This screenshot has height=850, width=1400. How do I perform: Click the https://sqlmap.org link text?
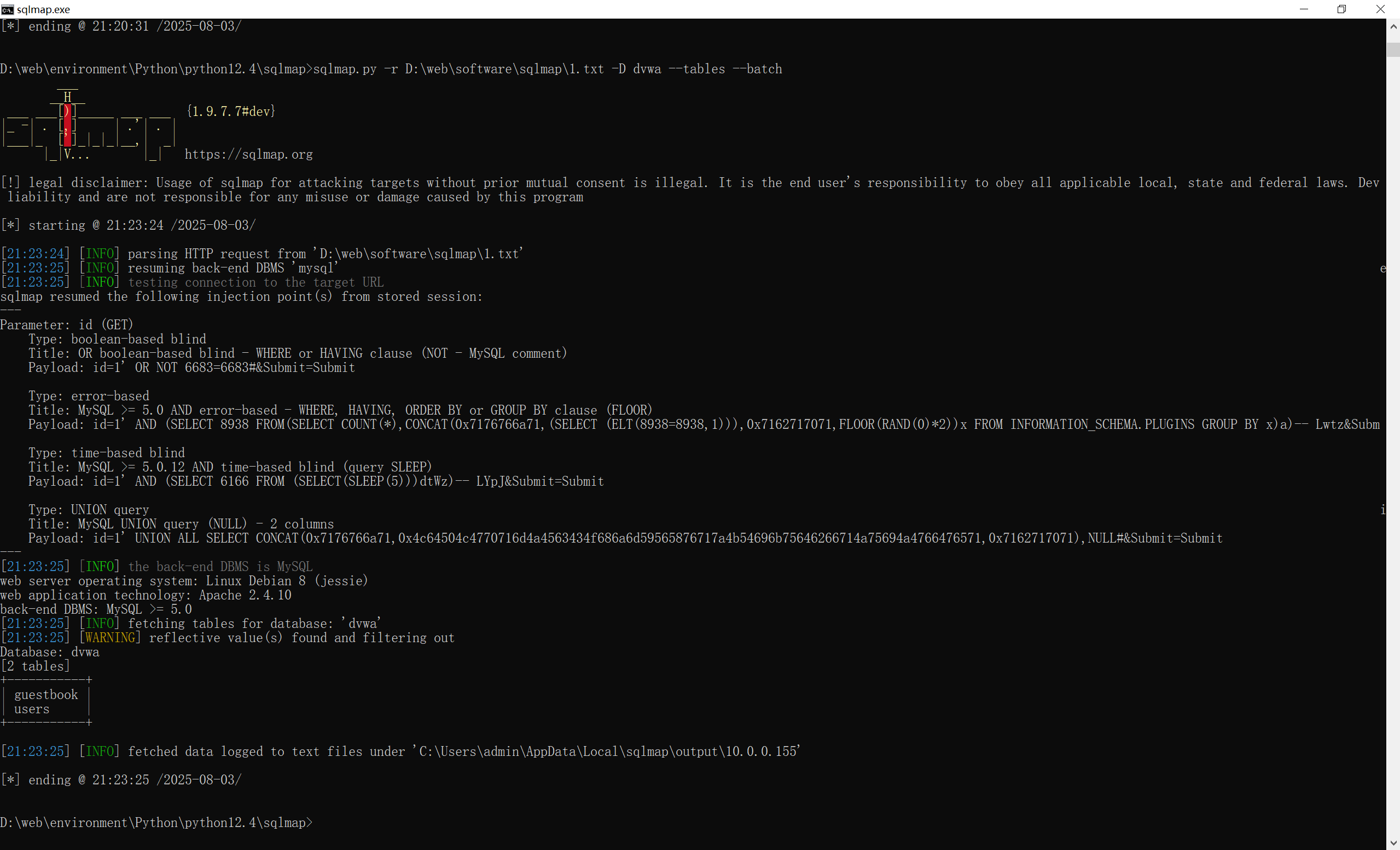(x=248, y=155)
